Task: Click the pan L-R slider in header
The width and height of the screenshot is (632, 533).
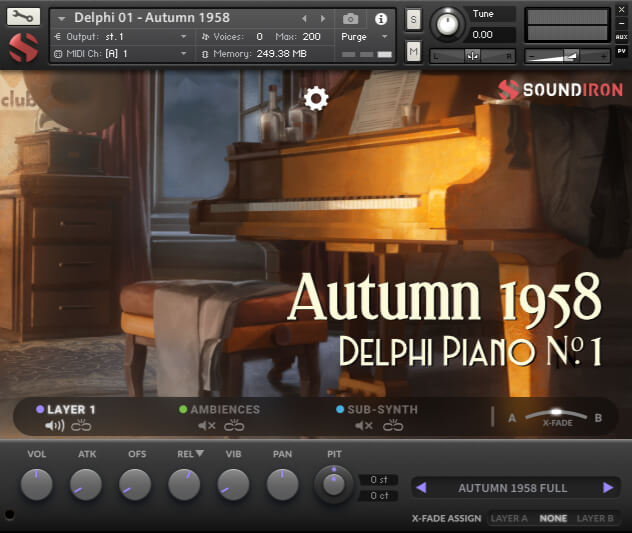Action: (x=472, y=56)
